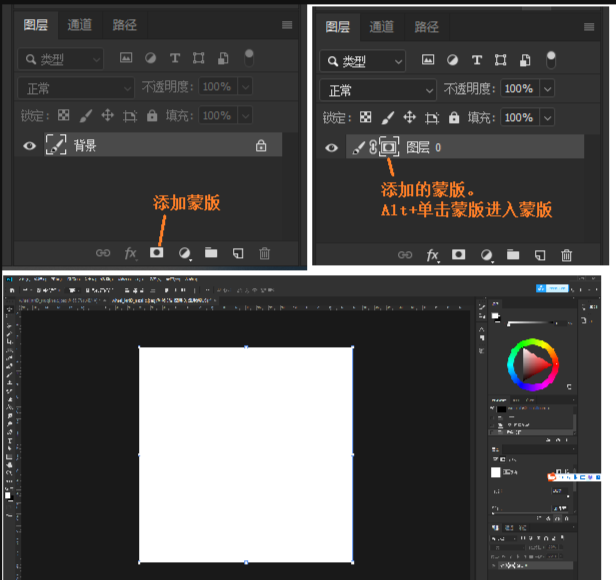Create adjustment layer icon in 背景 layer panel
This screenshot has height=580, width=616.
185,253
